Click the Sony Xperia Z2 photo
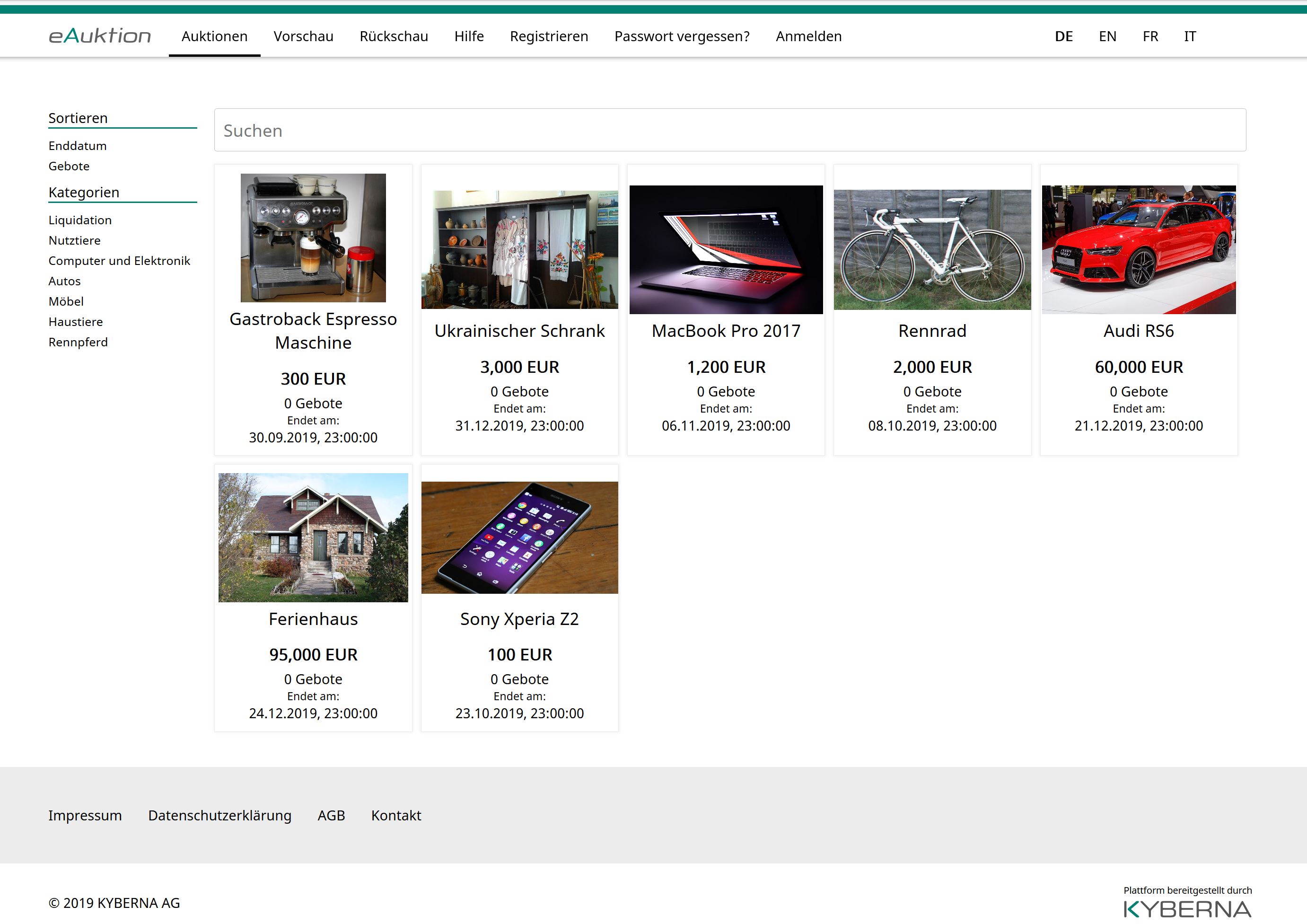The width and height of the screenshot is (1307, 924). 519,537
